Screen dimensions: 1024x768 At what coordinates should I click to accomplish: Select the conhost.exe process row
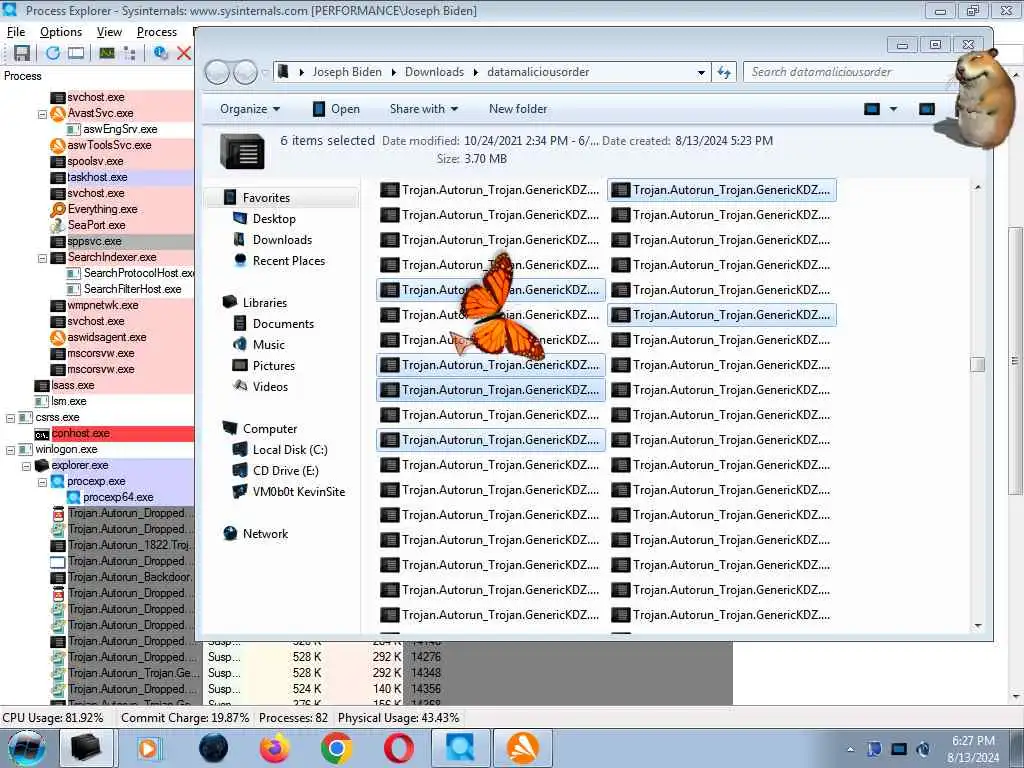click(114, 434)
